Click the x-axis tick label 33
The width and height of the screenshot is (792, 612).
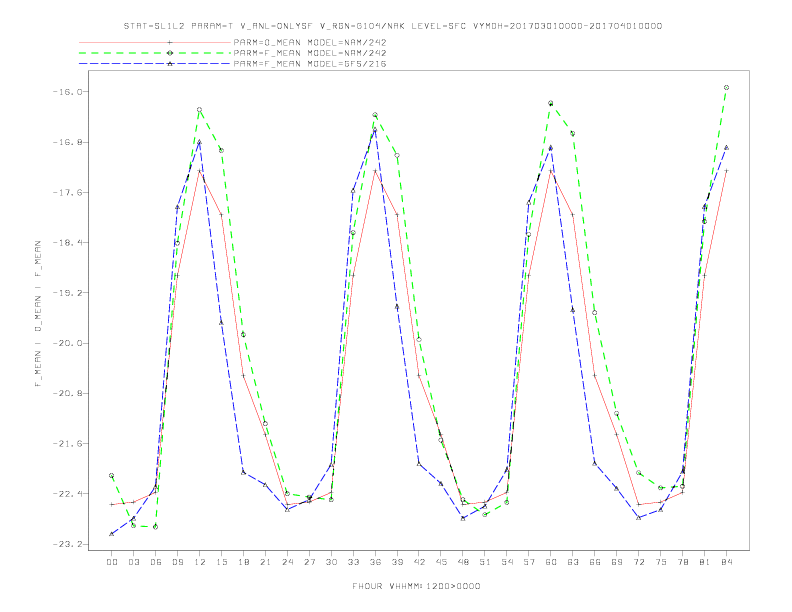[x=353, y=562]
